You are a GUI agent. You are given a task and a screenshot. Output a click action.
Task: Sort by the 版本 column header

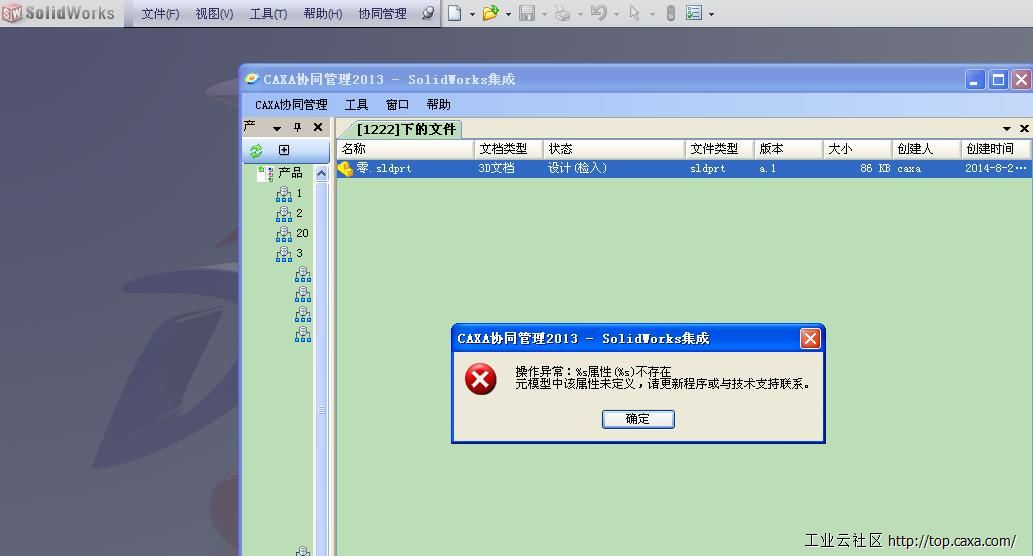789,149
